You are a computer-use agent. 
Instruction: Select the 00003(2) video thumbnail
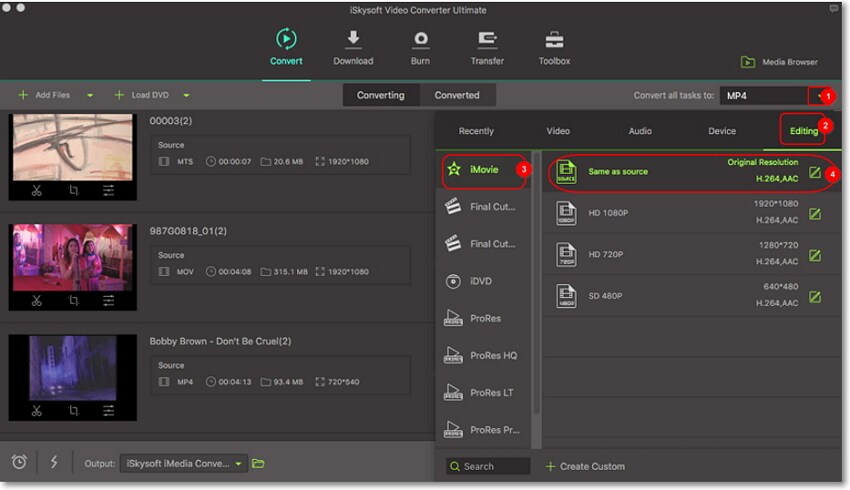coord(73,147)
